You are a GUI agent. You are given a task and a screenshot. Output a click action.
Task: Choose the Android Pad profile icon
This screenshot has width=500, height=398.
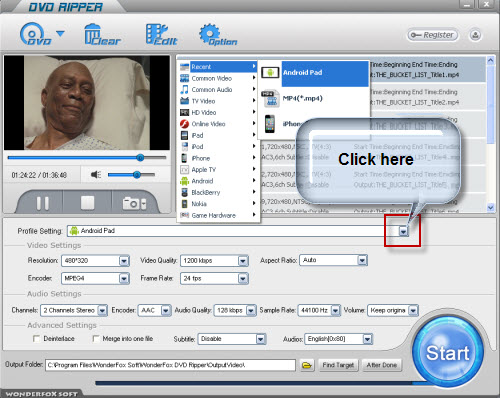270,72
